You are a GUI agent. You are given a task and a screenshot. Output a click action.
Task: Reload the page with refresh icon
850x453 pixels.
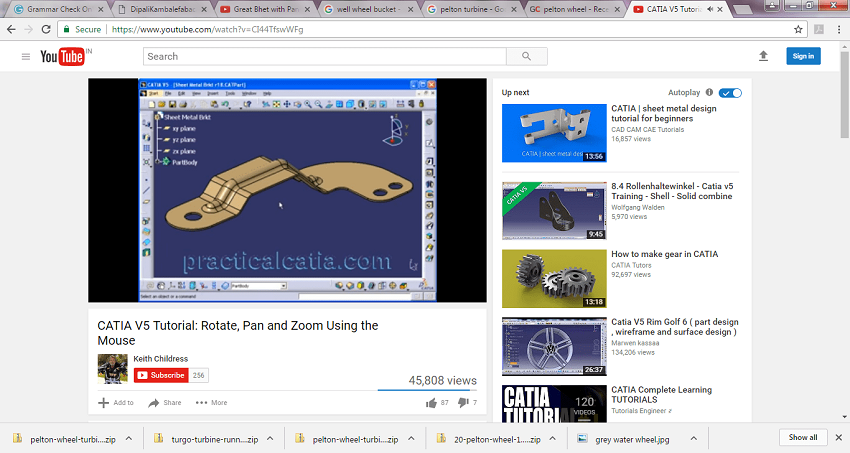(46, 29)
